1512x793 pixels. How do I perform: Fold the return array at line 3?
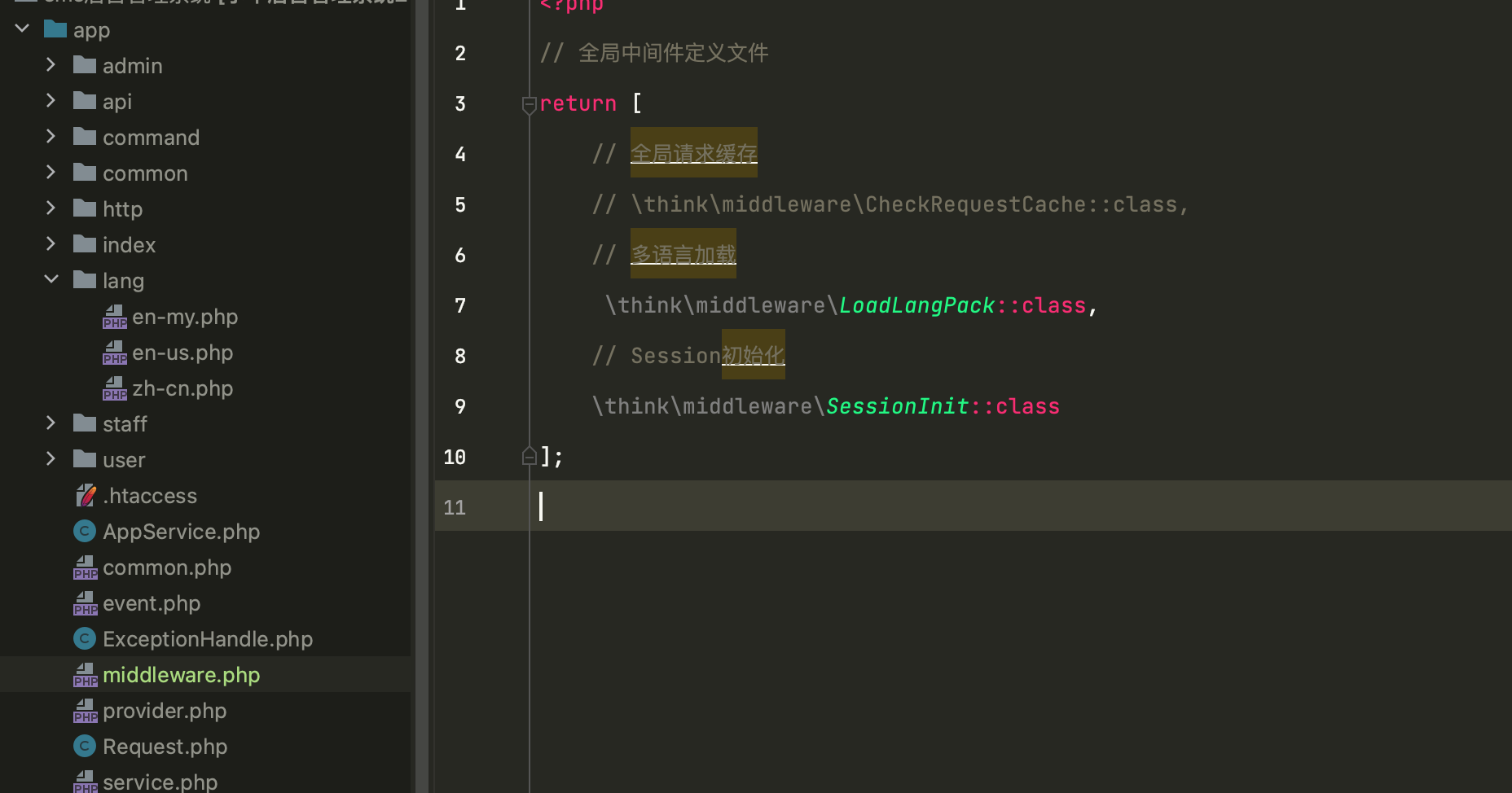pos(529,104)
